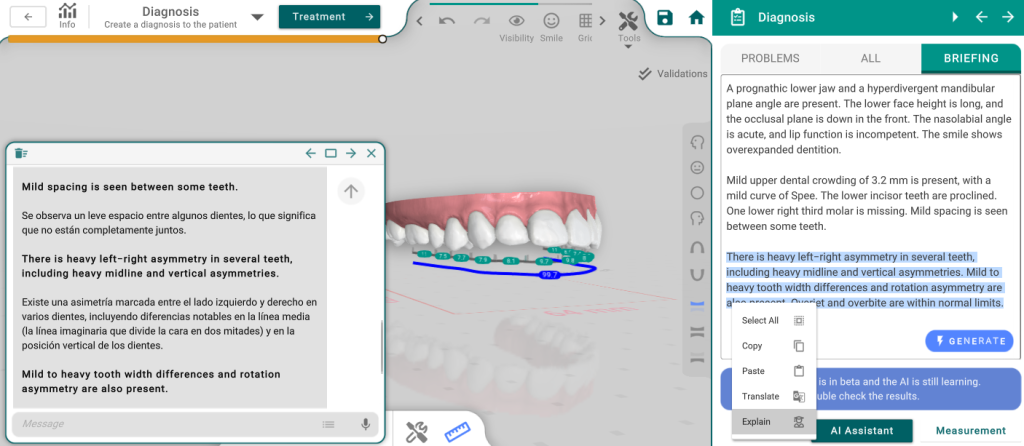Expand the Diagnosis step dropdown arrow

[x=257, y=17]
